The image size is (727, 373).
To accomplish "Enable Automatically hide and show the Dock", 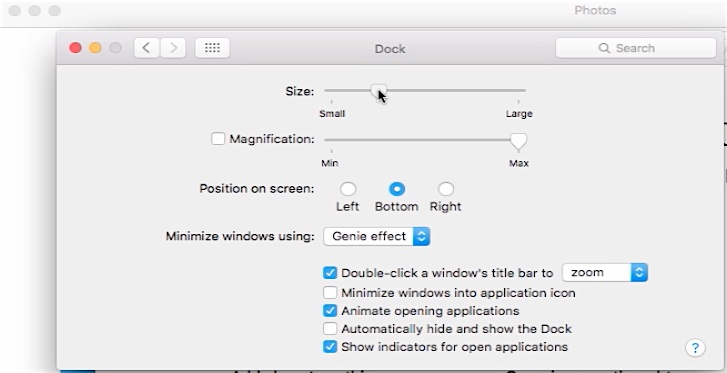I will tap(330, 328).
